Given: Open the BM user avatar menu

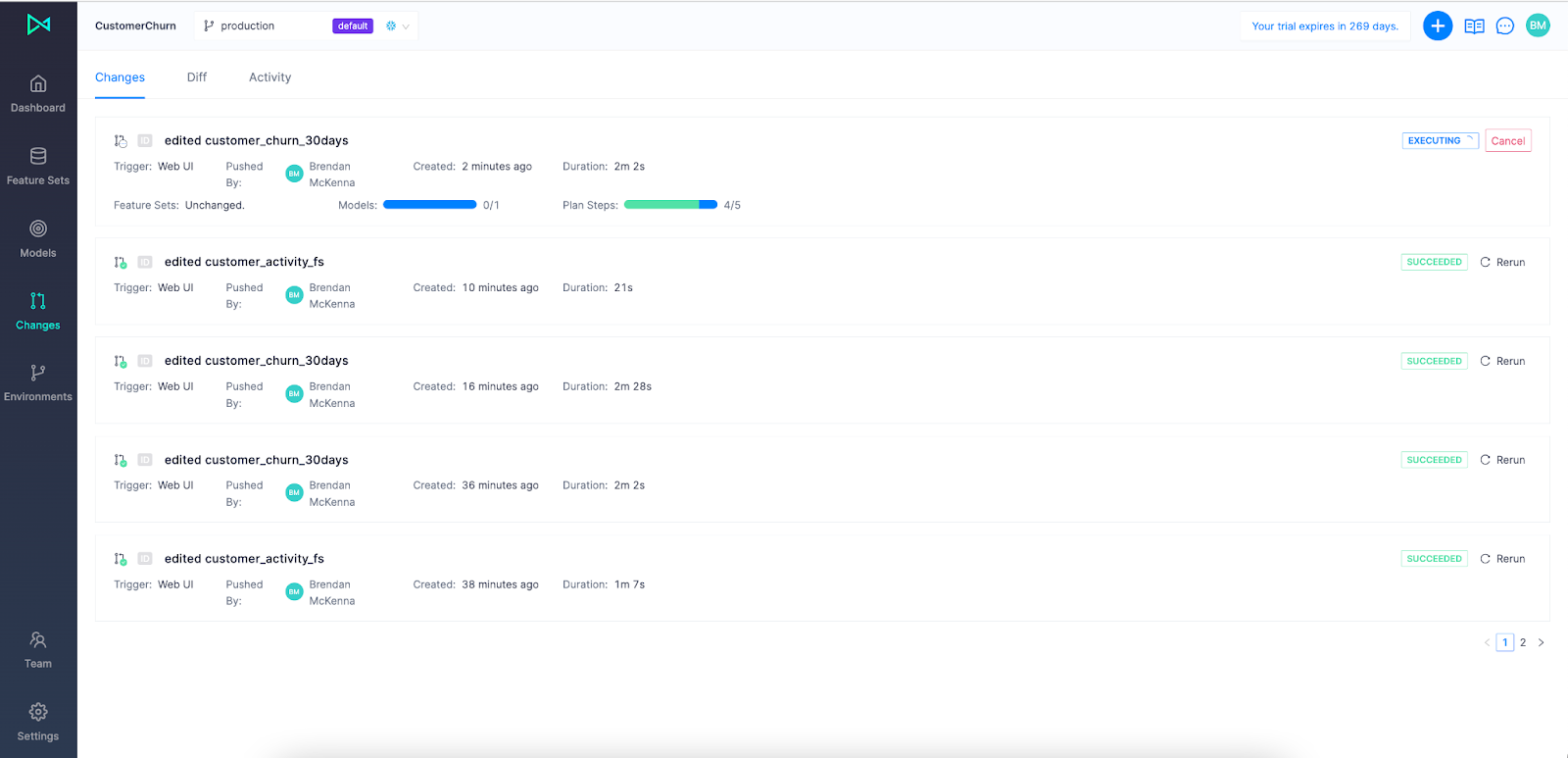Looking at the screenshot, I should coord(1538,26).
